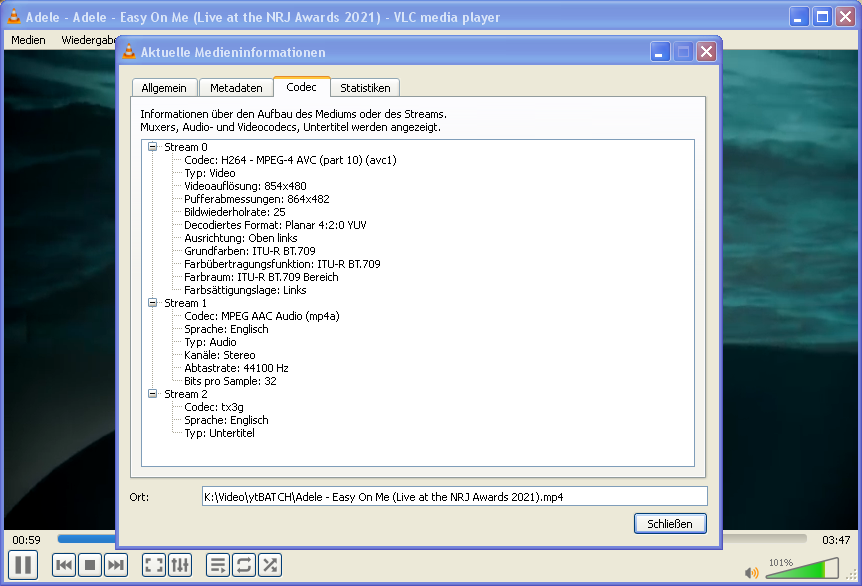The width and height of the screenshot is (862, 586).
Task: Select Farbsättigungslage: Links row
Action: point(245,290)
